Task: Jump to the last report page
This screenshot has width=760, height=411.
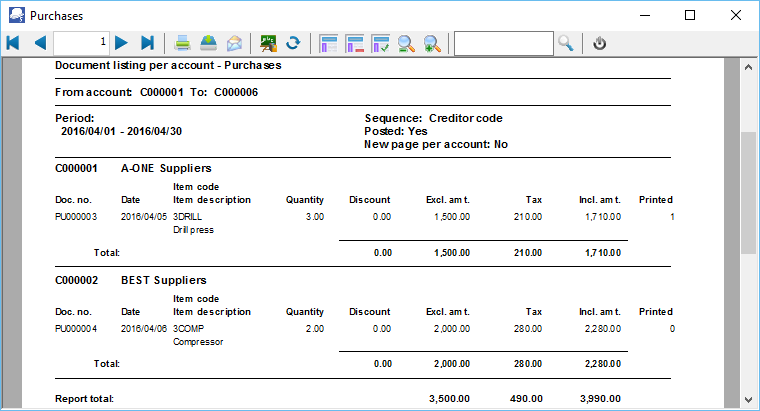Action: point(148,43)
